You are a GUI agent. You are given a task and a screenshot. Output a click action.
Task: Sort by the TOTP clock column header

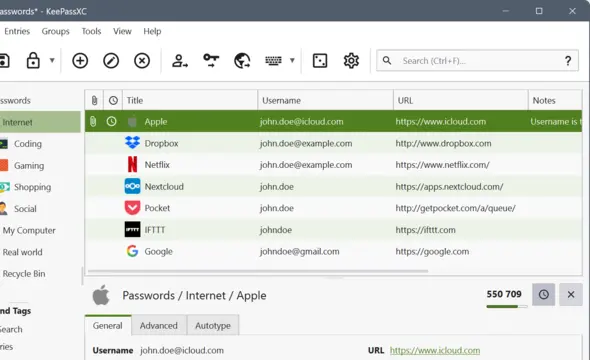tap(113, 100)
